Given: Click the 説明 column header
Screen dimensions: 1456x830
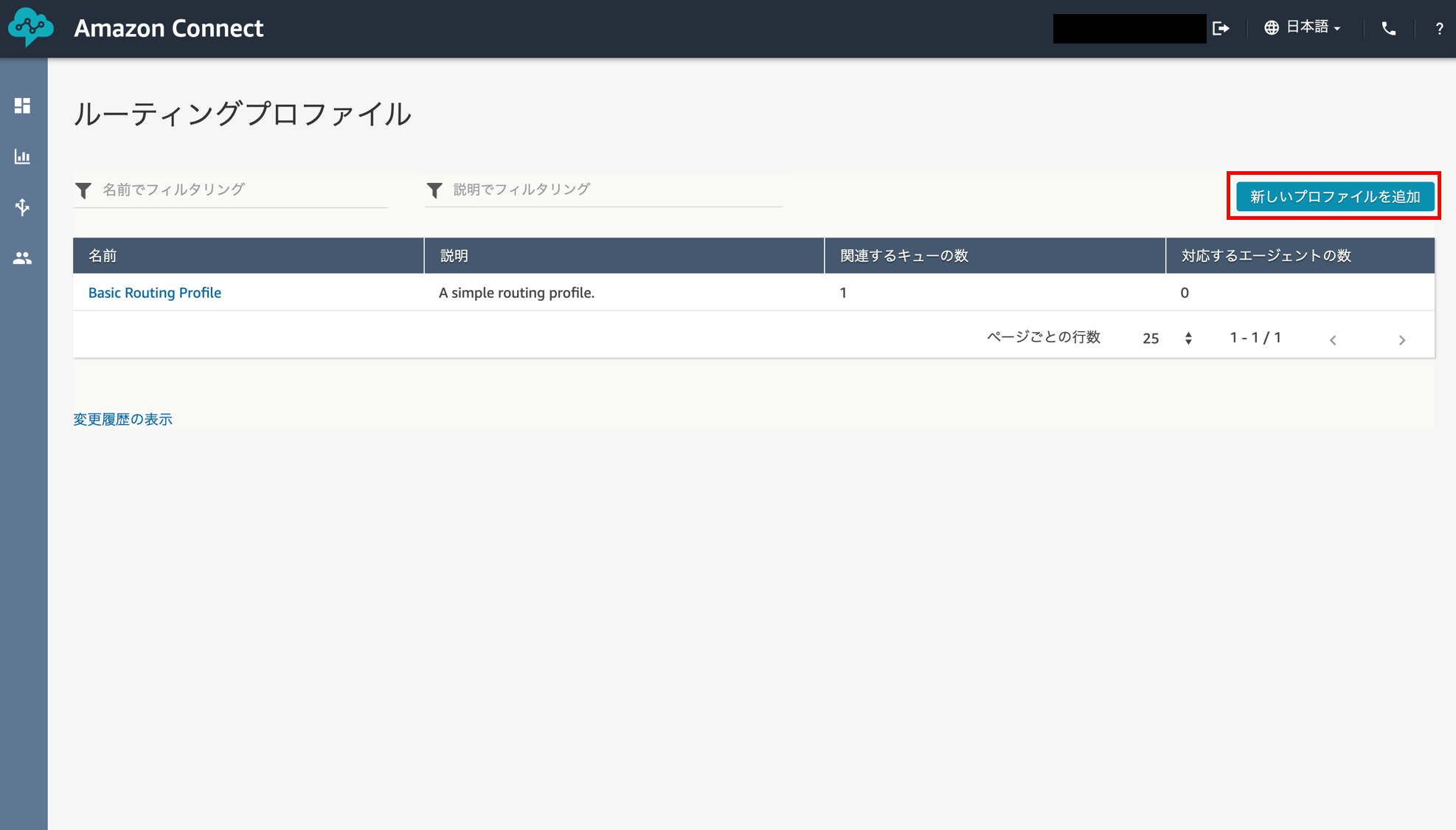Looking at the screenshot, I should point(624,255).
